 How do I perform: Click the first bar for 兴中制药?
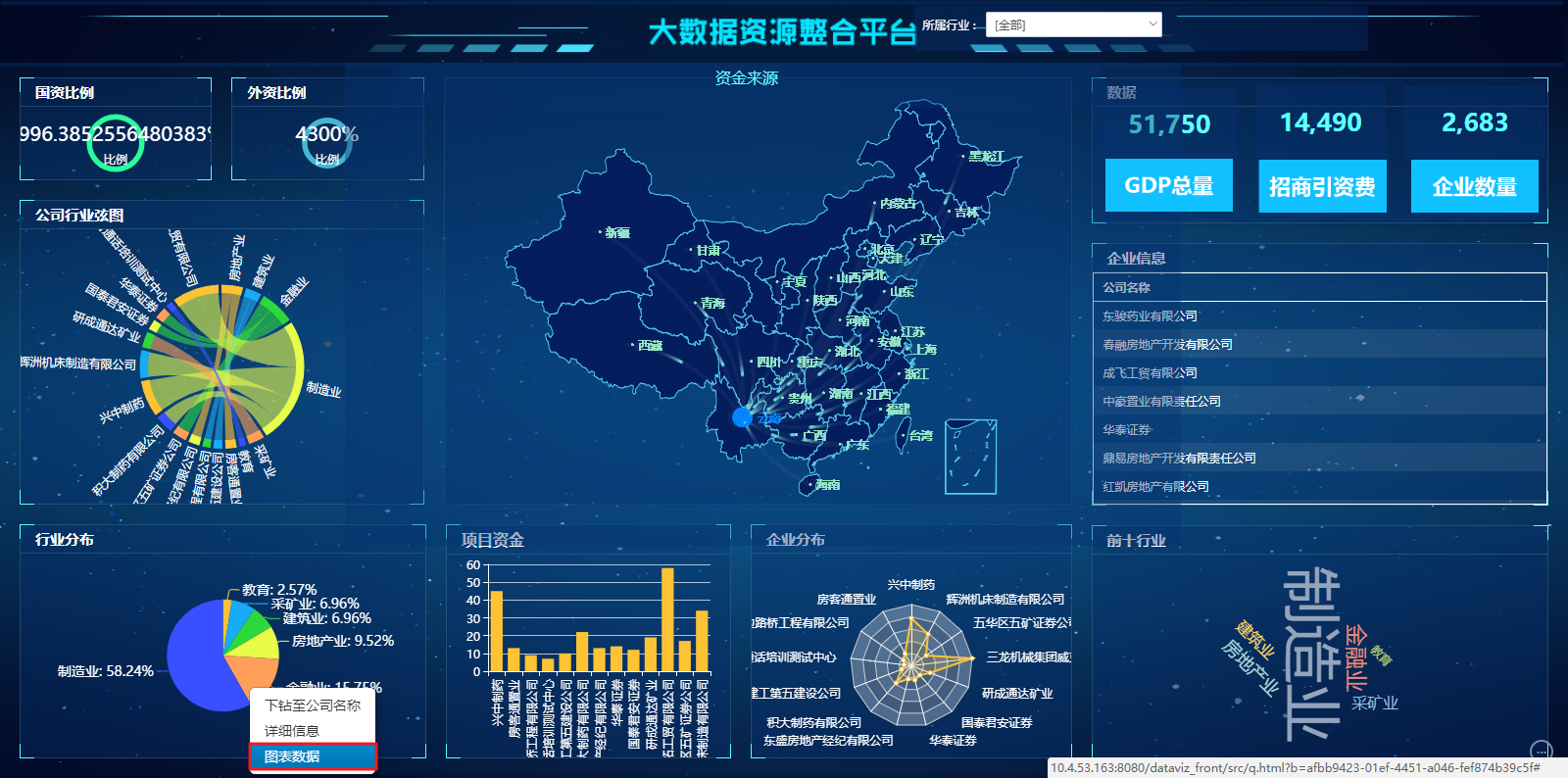(496, 631)
